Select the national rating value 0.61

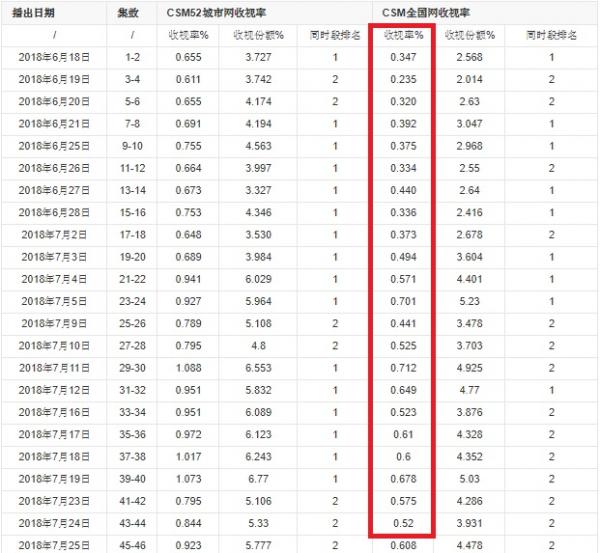coord(403,435)
